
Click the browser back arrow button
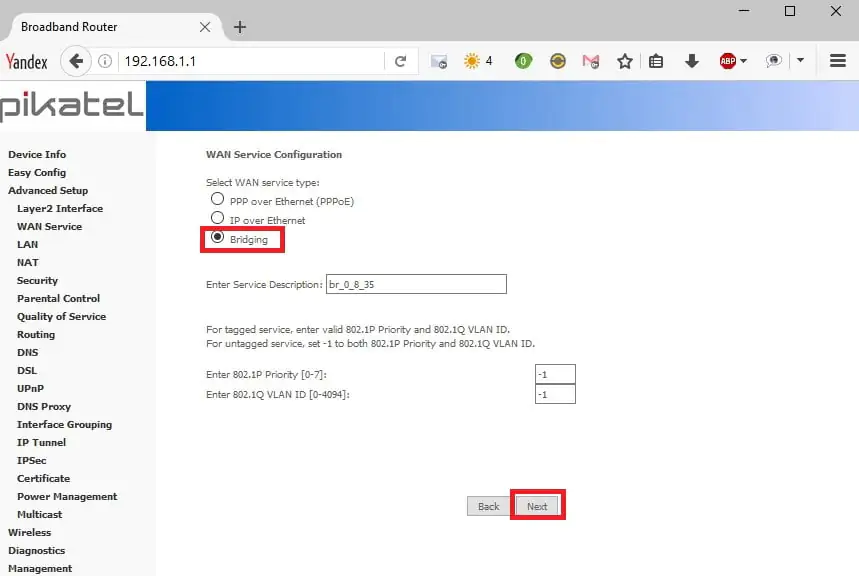76,61
